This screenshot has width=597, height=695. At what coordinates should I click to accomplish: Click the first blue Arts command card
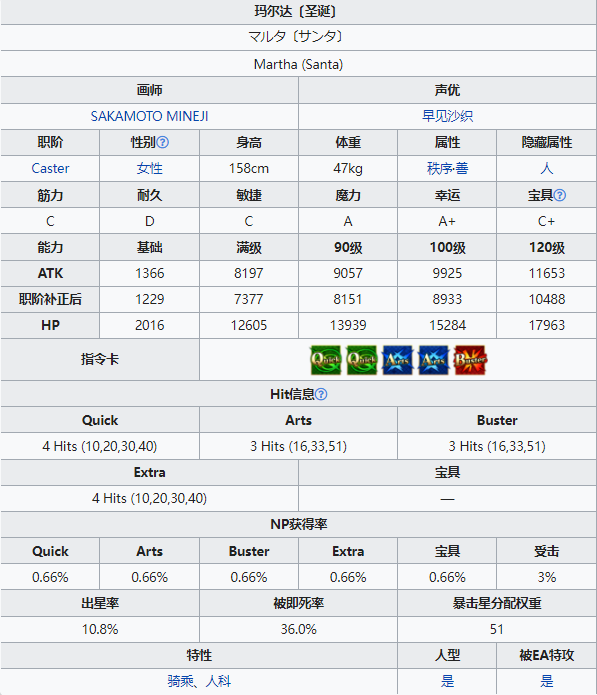tap(398, 360)
